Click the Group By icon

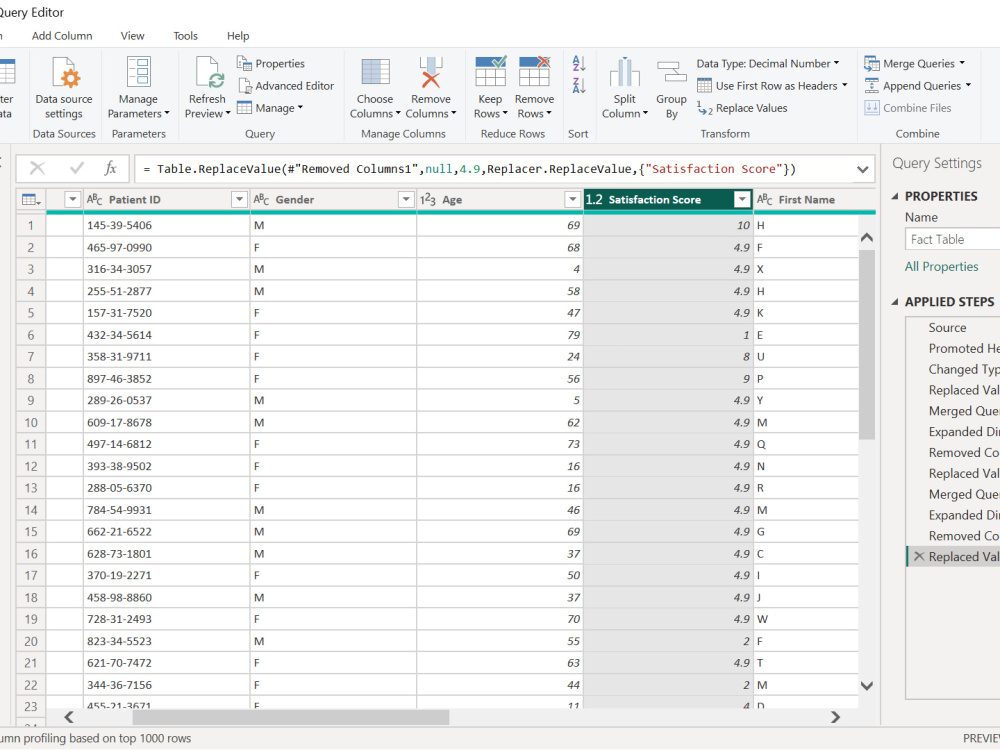(671, 72)
